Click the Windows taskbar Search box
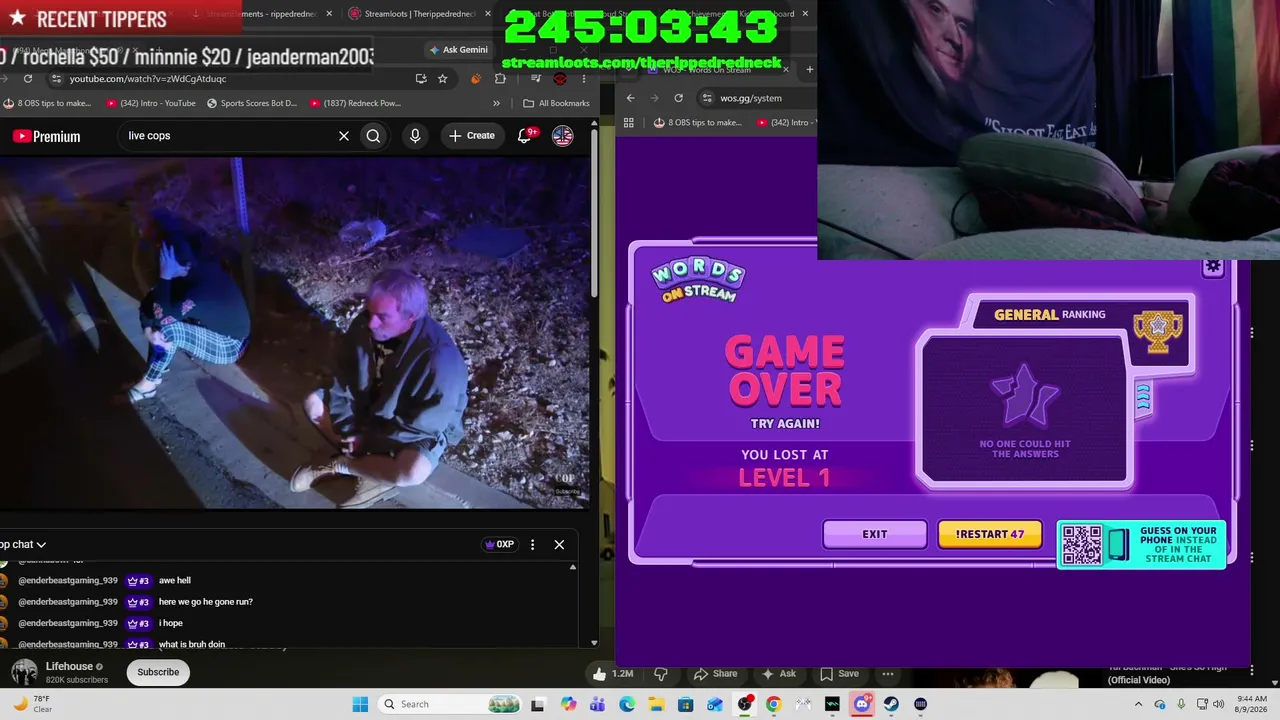1280x720 pixels. tap(447, 704)
